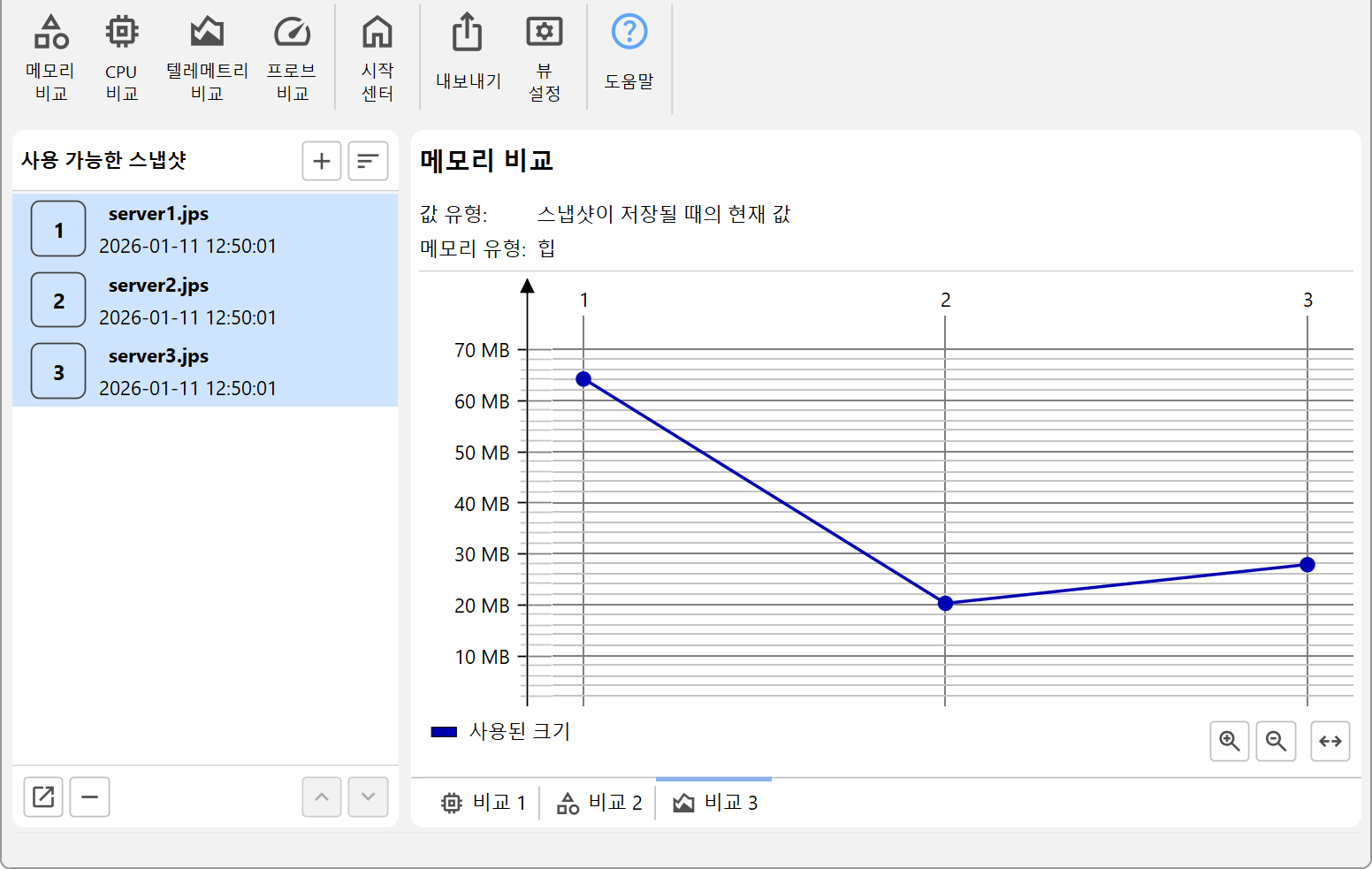Open the snapshot sort options menu
The width and height of the screenshot is (1372, 869).
pos(368,161)
